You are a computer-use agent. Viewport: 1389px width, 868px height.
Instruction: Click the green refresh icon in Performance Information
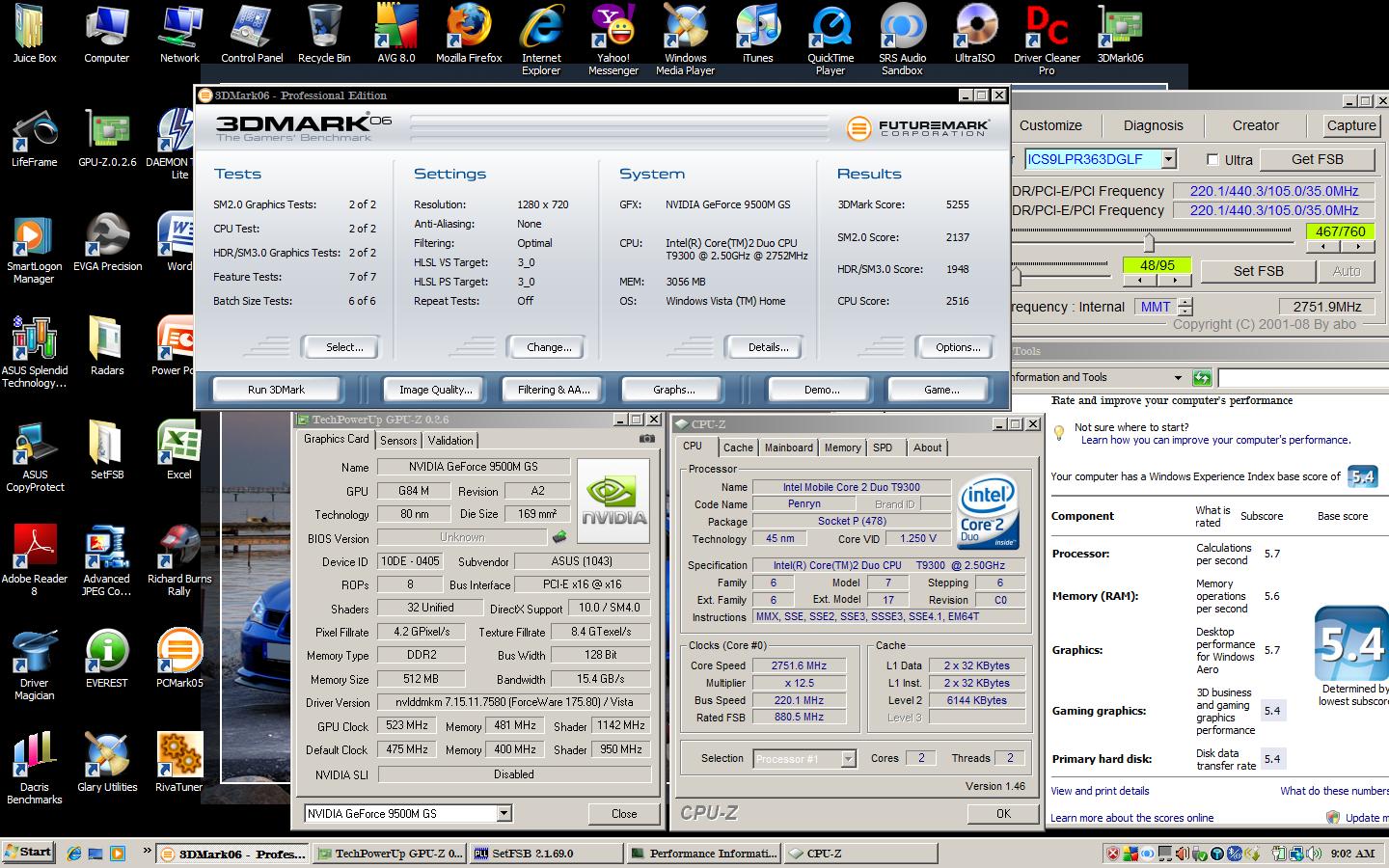coord(1202,377)
